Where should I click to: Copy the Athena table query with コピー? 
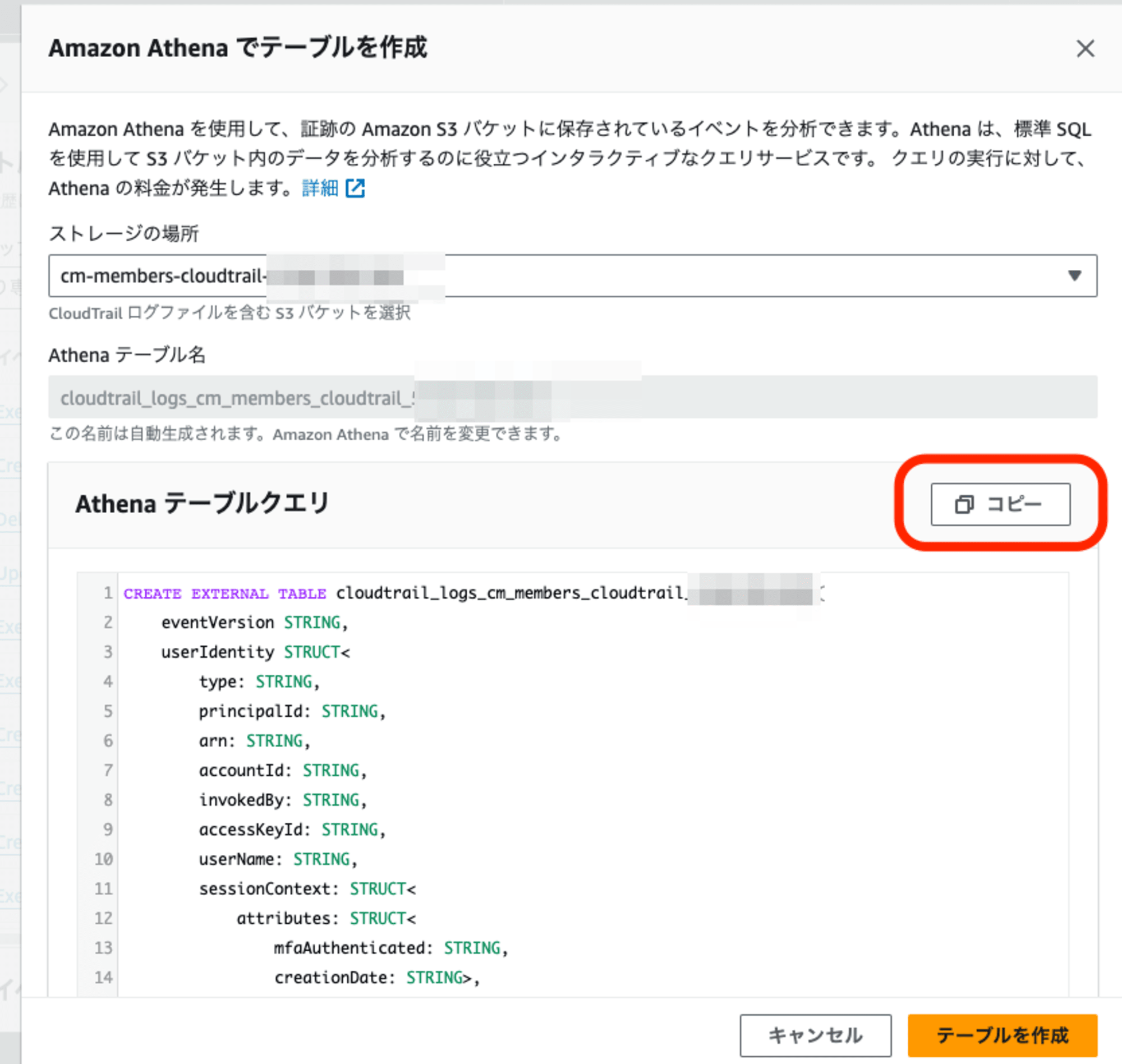[x=1000, y=504]
